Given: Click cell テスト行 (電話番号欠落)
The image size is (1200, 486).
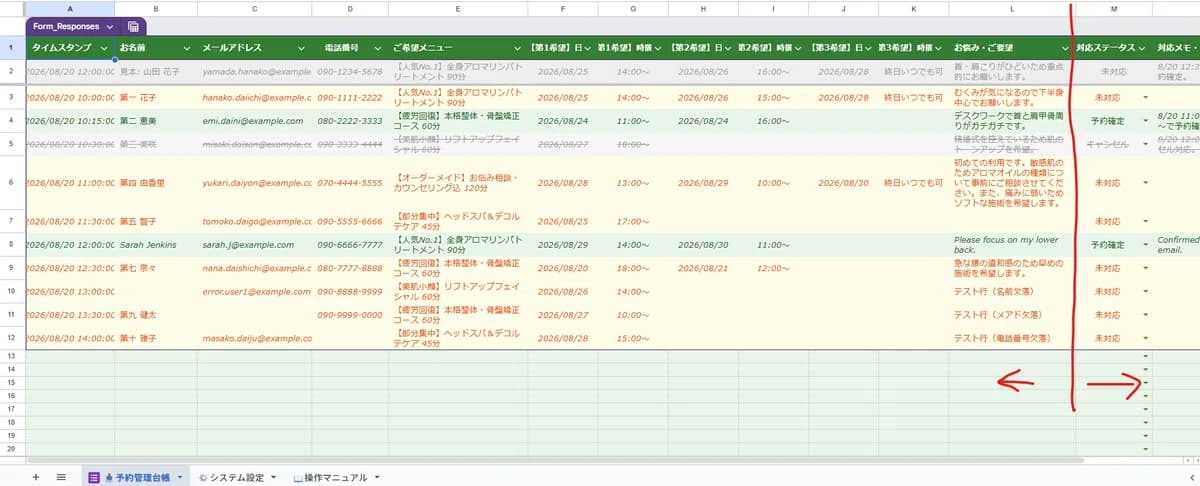Looking at the screenshot, I should 1012,338.
